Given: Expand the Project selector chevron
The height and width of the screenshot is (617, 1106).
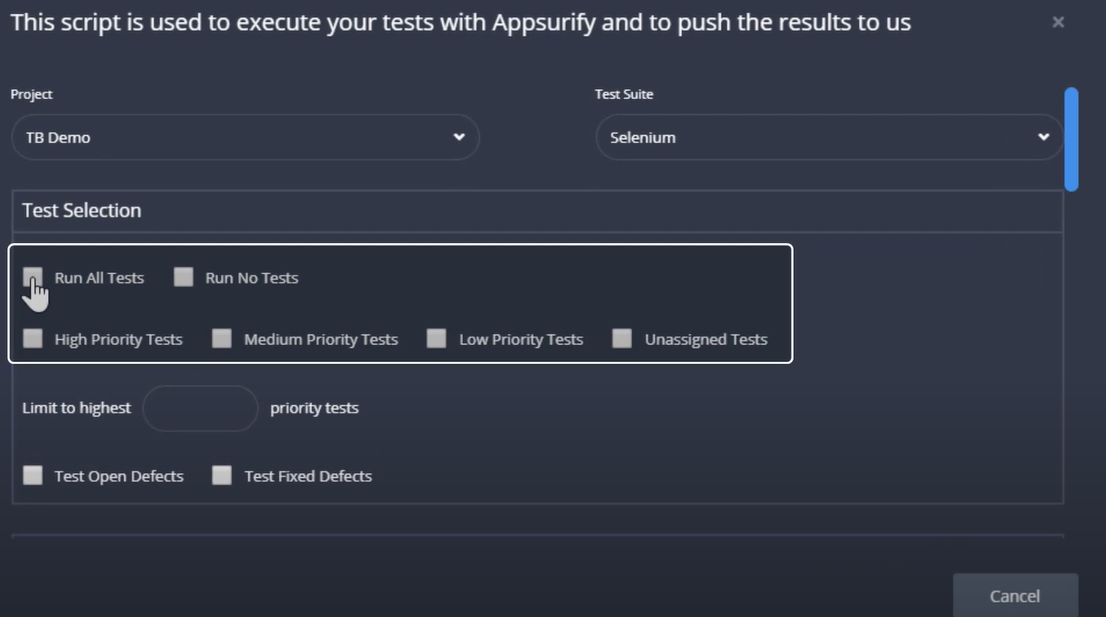Looking at the screenshot, I should coord(458,137).
